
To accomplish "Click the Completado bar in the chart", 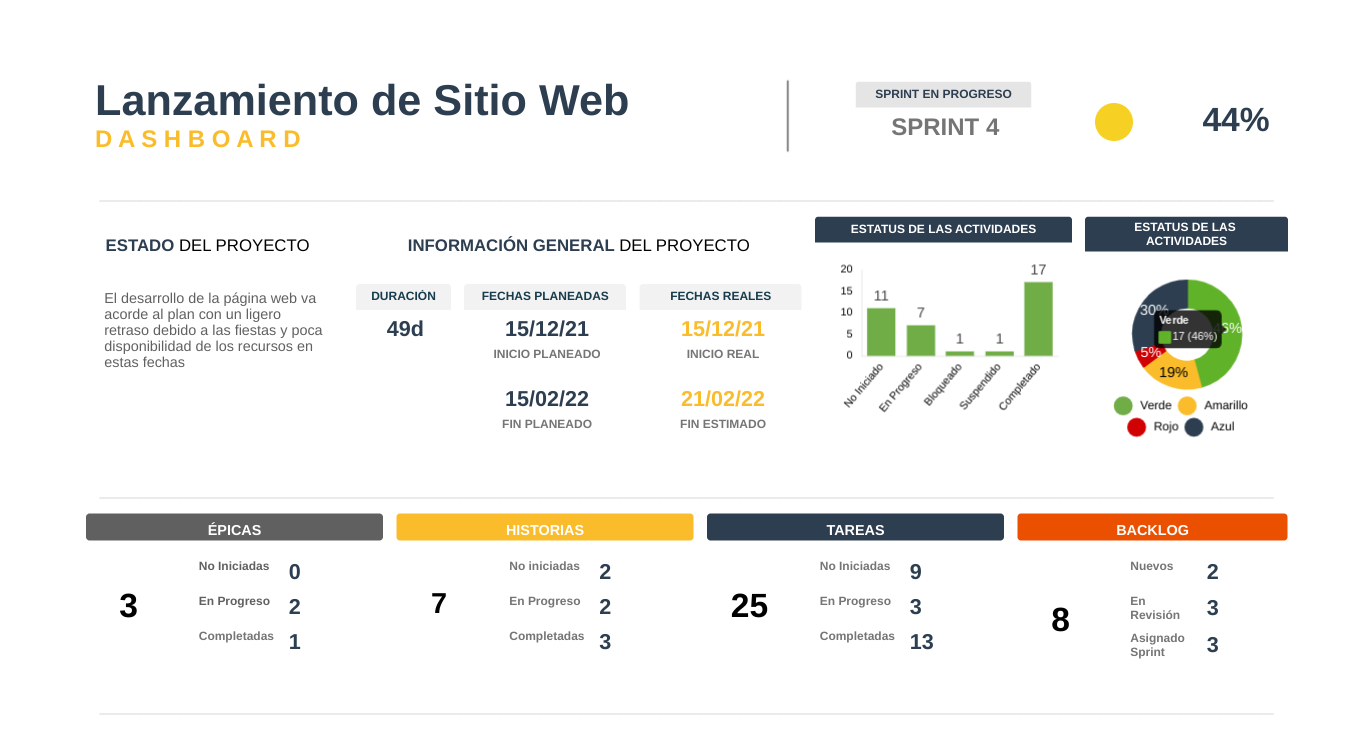I will pyautogui.click(x=1038, y=319).
